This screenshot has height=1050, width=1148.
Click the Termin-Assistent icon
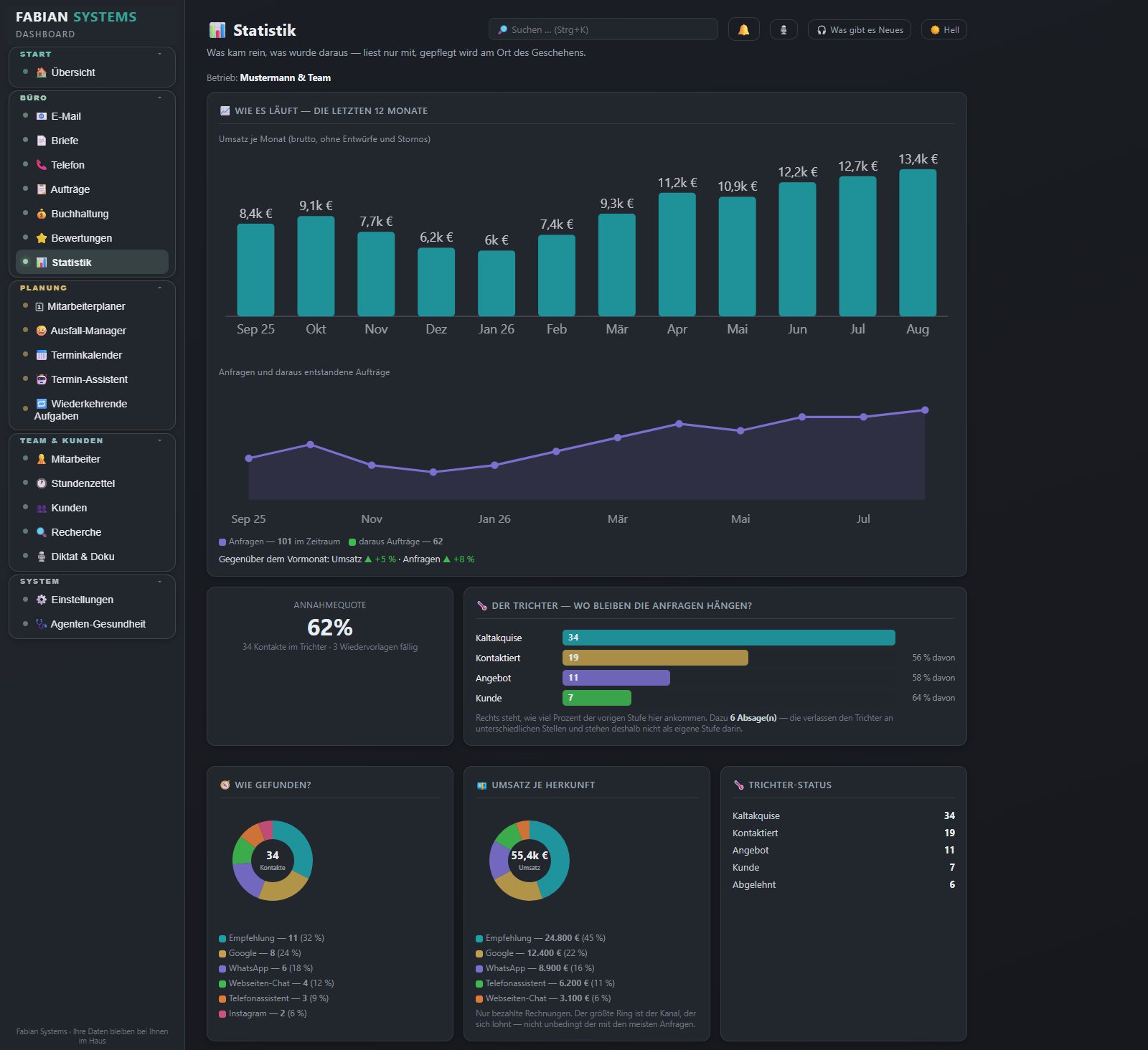point(42,379)
